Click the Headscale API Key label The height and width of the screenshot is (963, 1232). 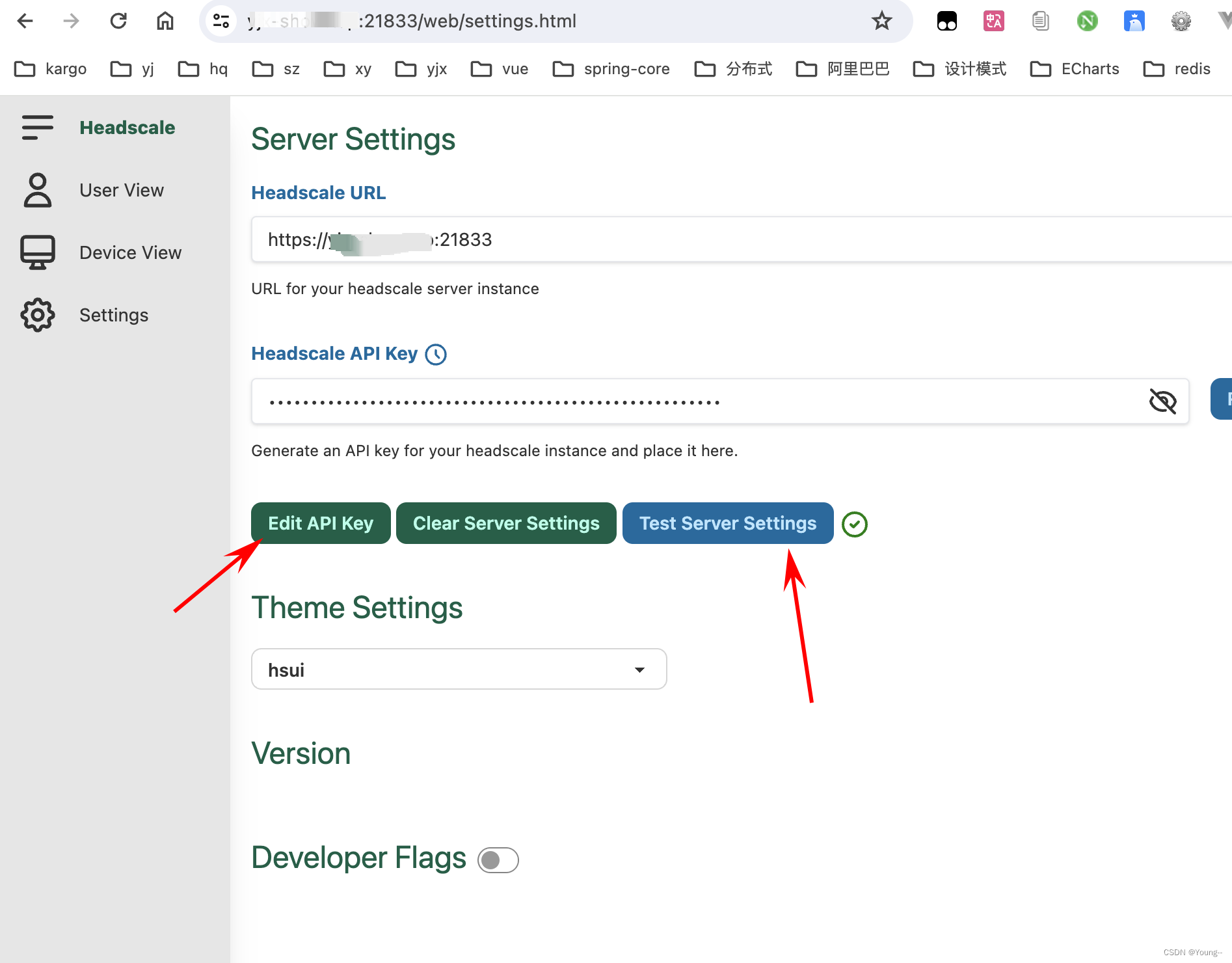[334, 353]
